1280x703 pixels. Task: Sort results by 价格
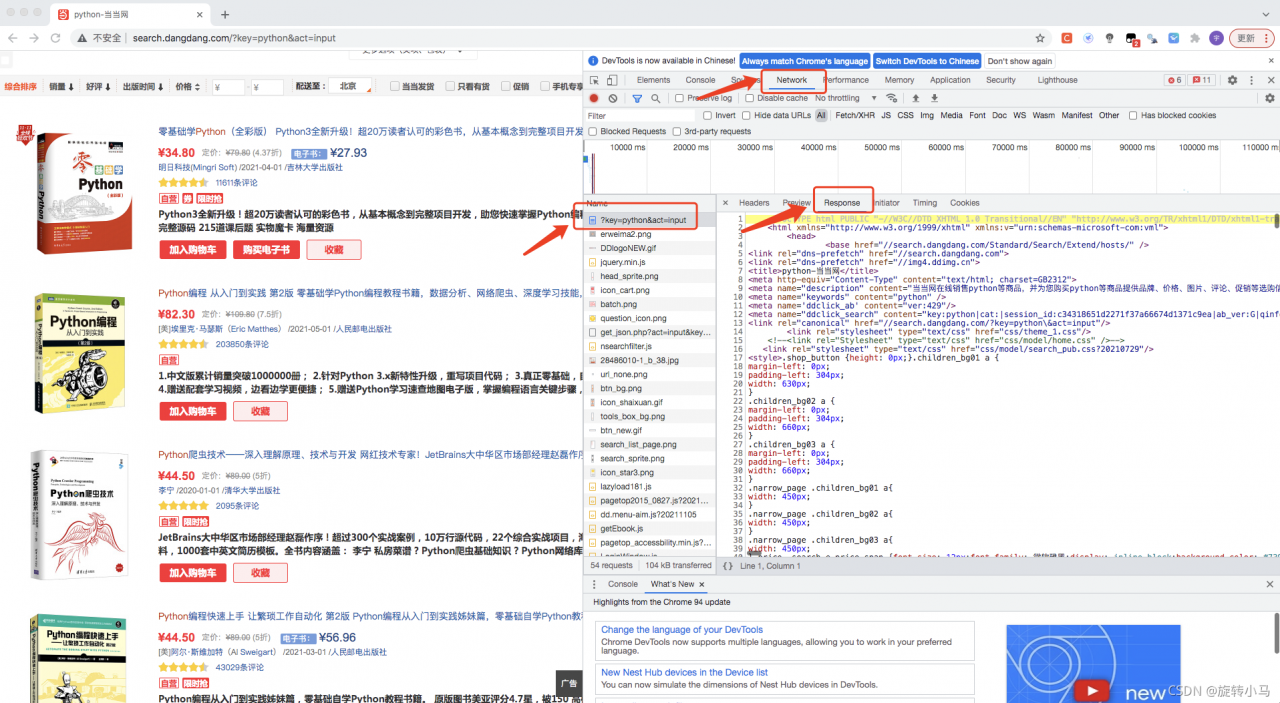(x=188, y=87)
